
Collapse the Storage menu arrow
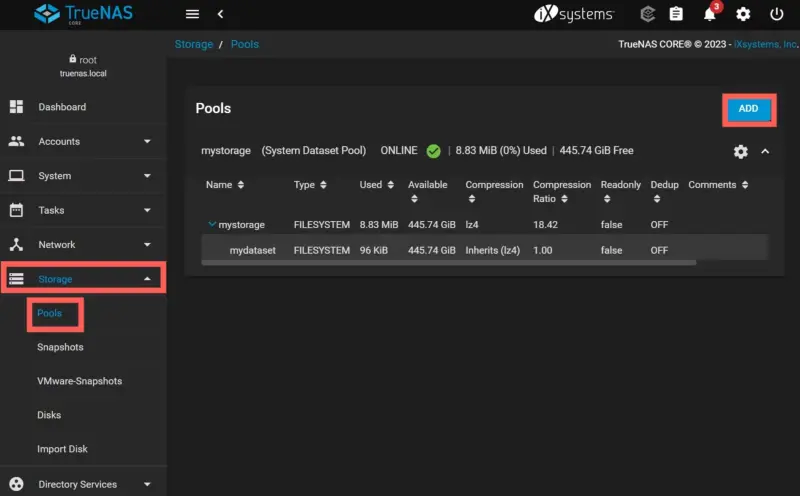click(147, 279)
